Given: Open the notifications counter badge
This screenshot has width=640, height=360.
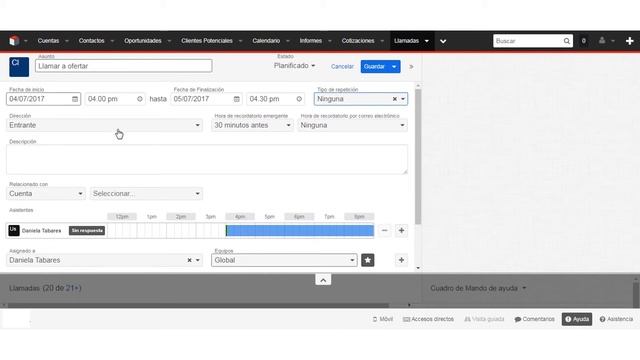Looking at the screenshot, I should pos(584,41).
